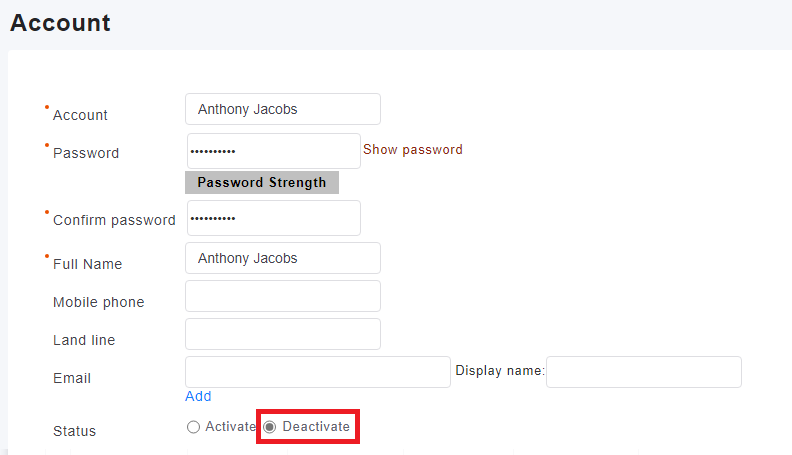792x455 pixels.
Task: Click the Confirm password input field
Action: [273, 218]
